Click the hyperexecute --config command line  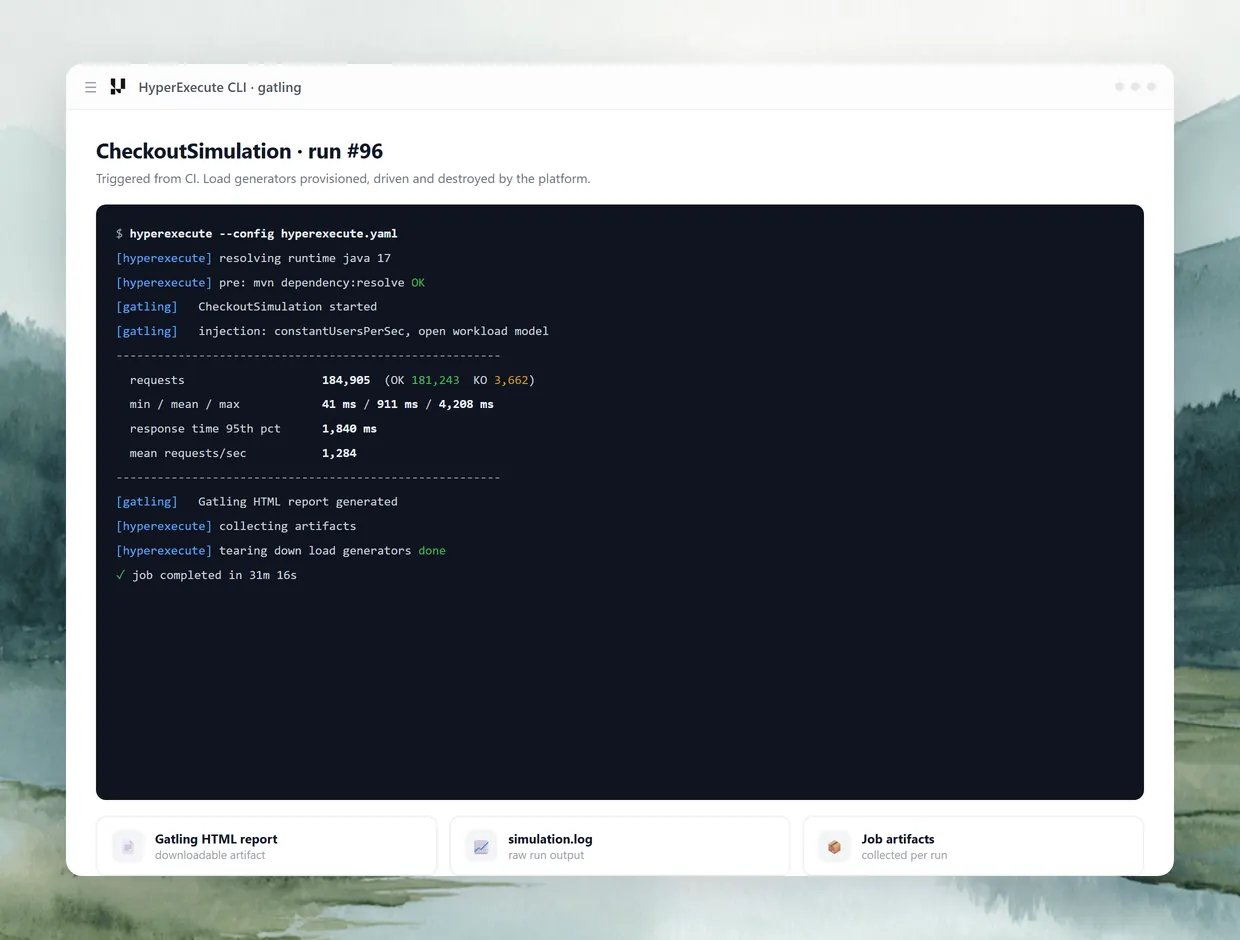pyautogui.click(x=257, y=233)
